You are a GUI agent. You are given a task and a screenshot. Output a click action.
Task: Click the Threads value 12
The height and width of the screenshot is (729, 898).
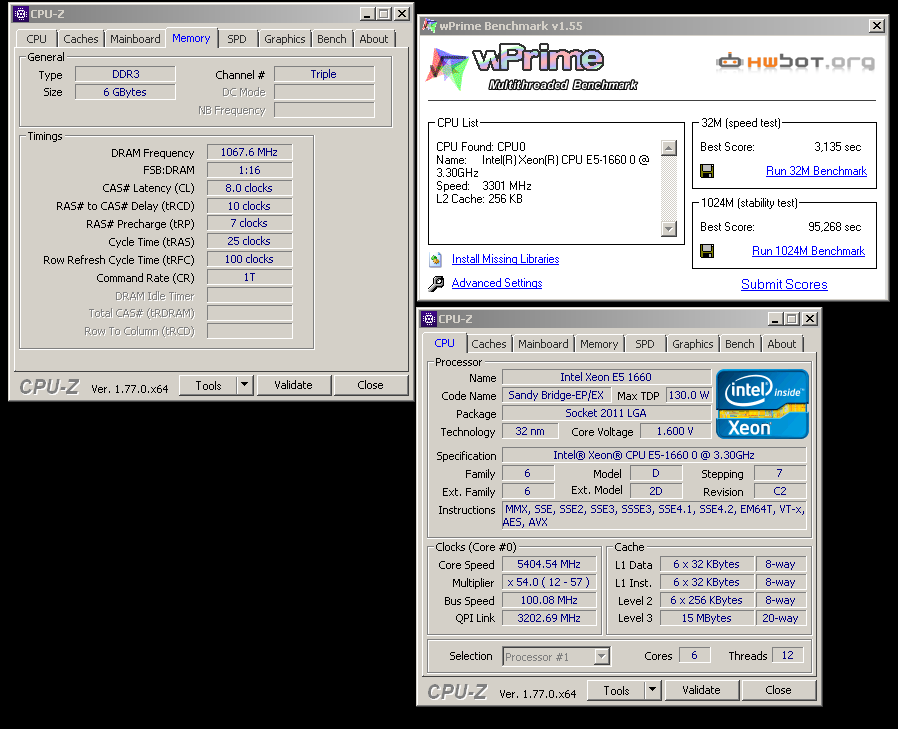tap(787, 655)
